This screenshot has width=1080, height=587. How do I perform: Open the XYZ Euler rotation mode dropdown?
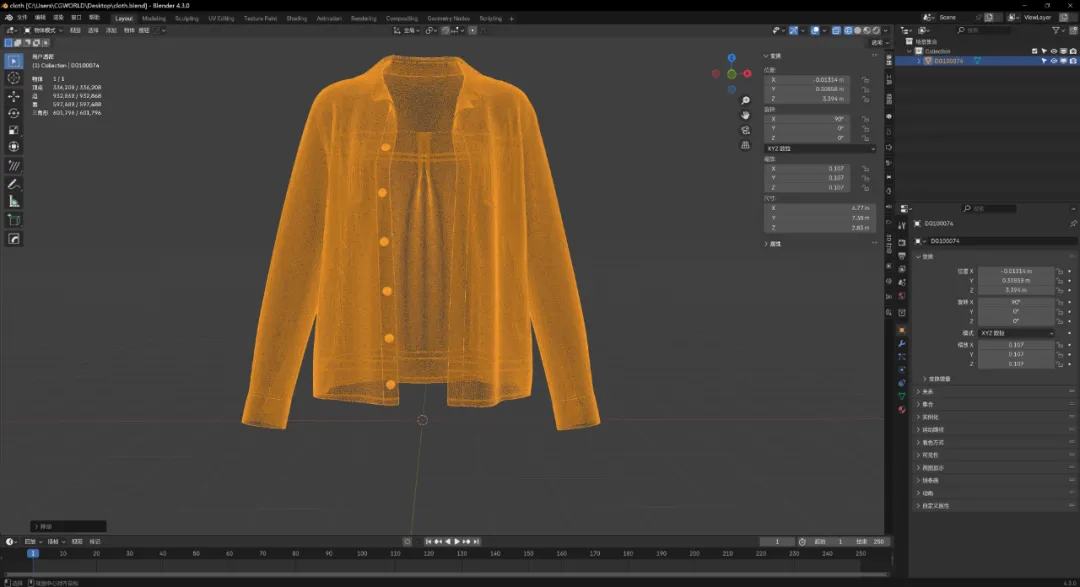pyautogui.click(x=820, y=148)
